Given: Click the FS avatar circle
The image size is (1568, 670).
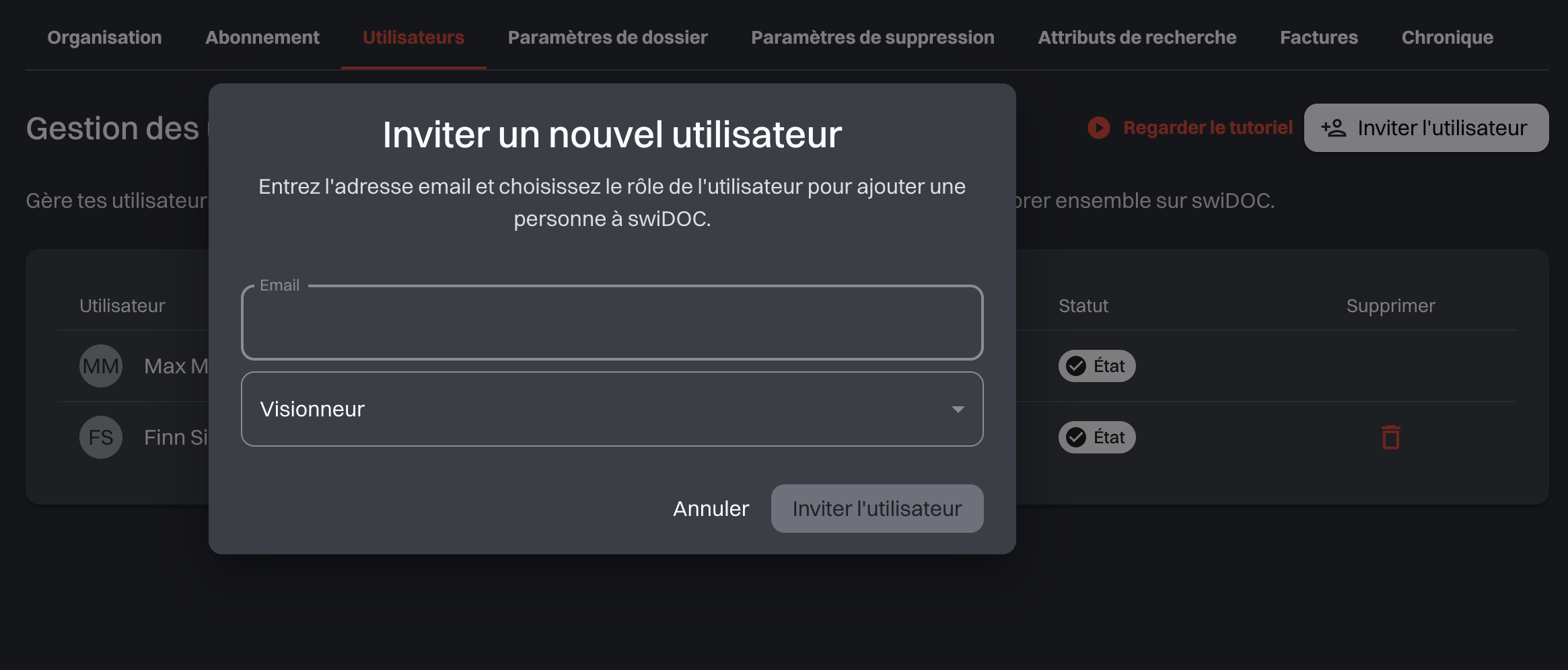Looking at the screenshot, I should click(x=101, y=437).
